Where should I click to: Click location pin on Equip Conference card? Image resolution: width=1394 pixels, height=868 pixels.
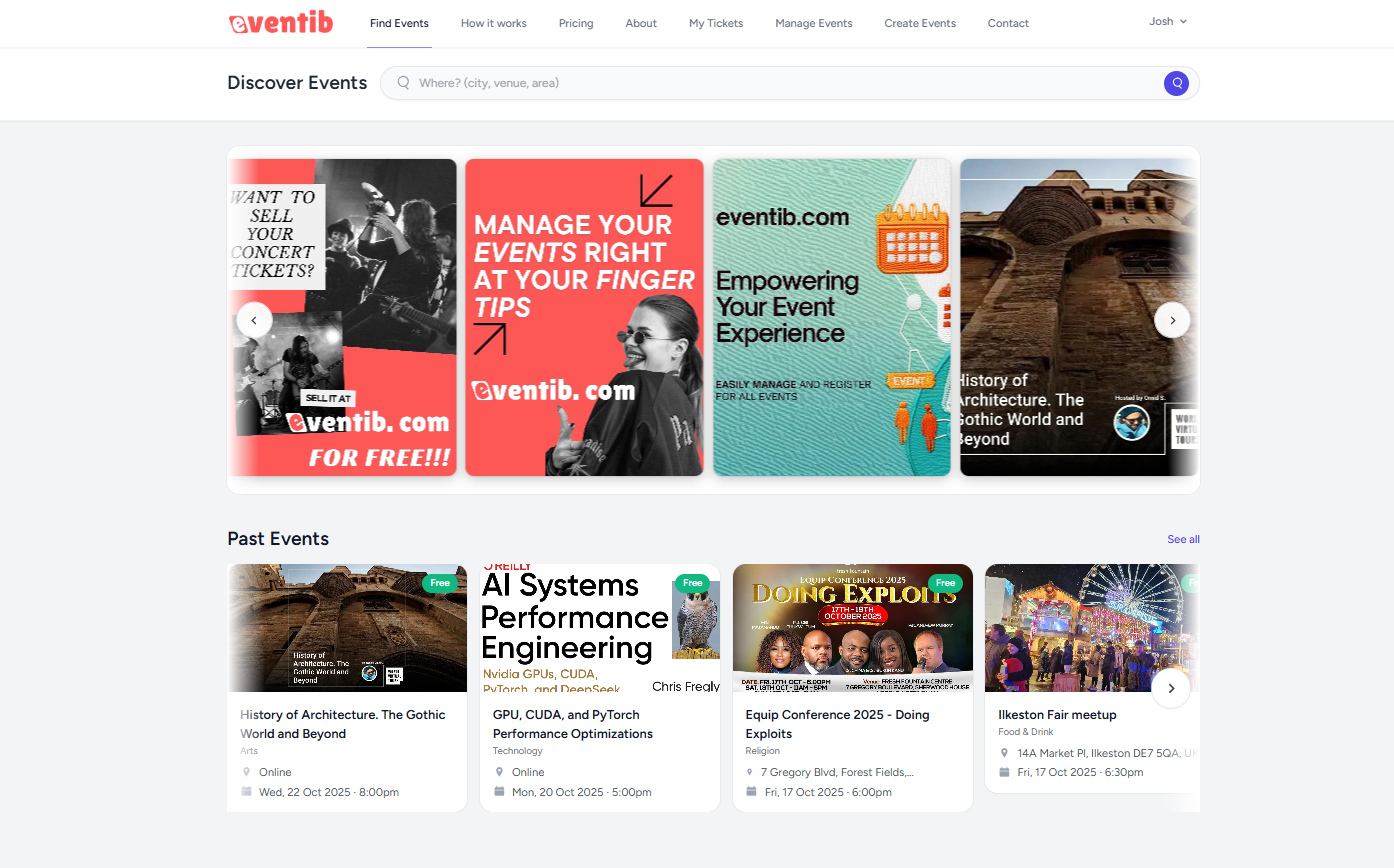[751, 772]
